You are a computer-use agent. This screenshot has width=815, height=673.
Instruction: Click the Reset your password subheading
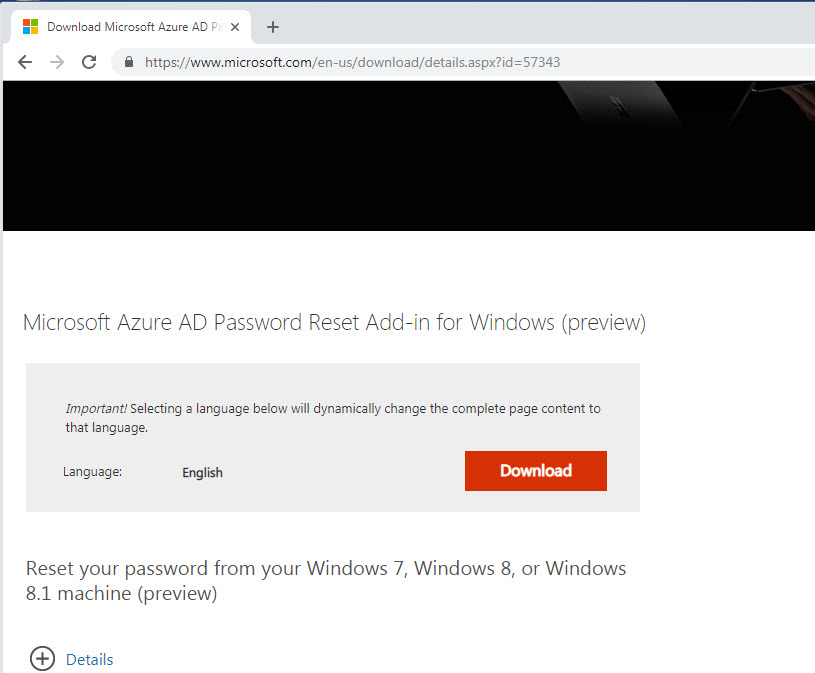pos(326,580)
